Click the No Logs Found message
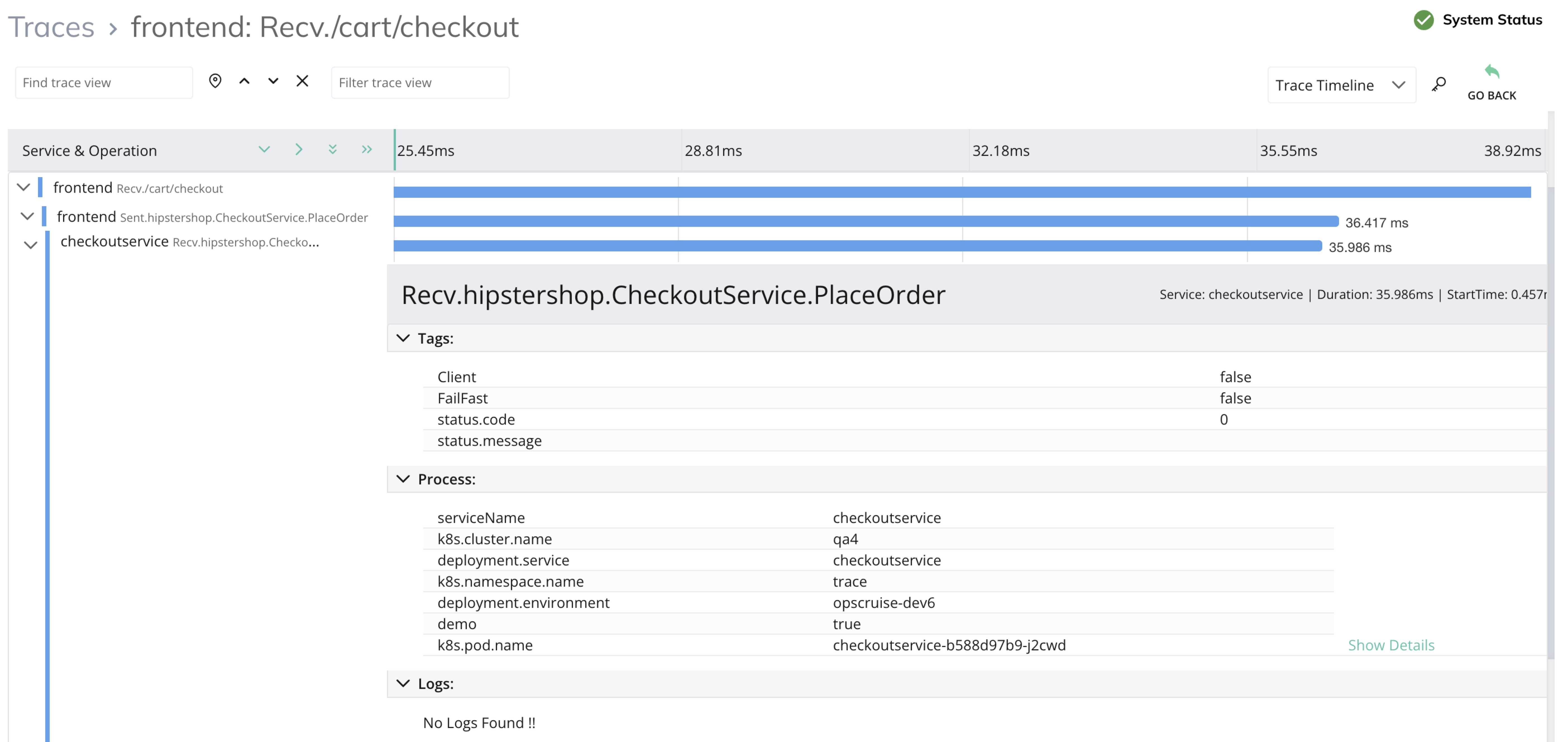The width and height of the screenshot is (1568, 742). pyautogui.click(x=479, y=722)
